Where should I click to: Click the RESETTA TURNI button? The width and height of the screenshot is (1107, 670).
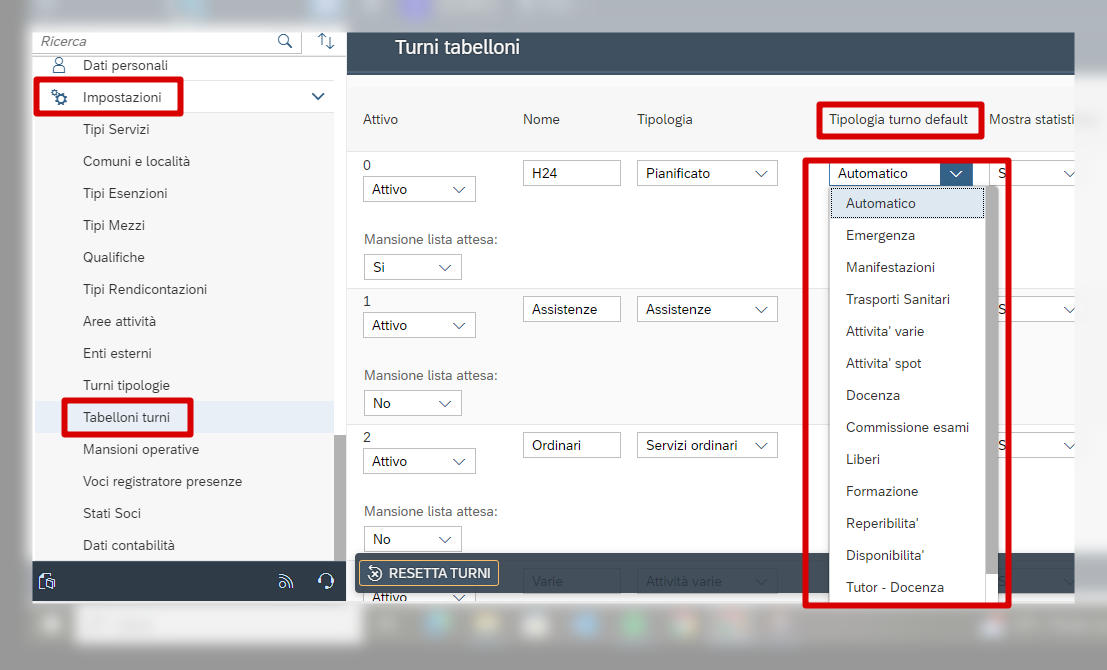(428, 573)
